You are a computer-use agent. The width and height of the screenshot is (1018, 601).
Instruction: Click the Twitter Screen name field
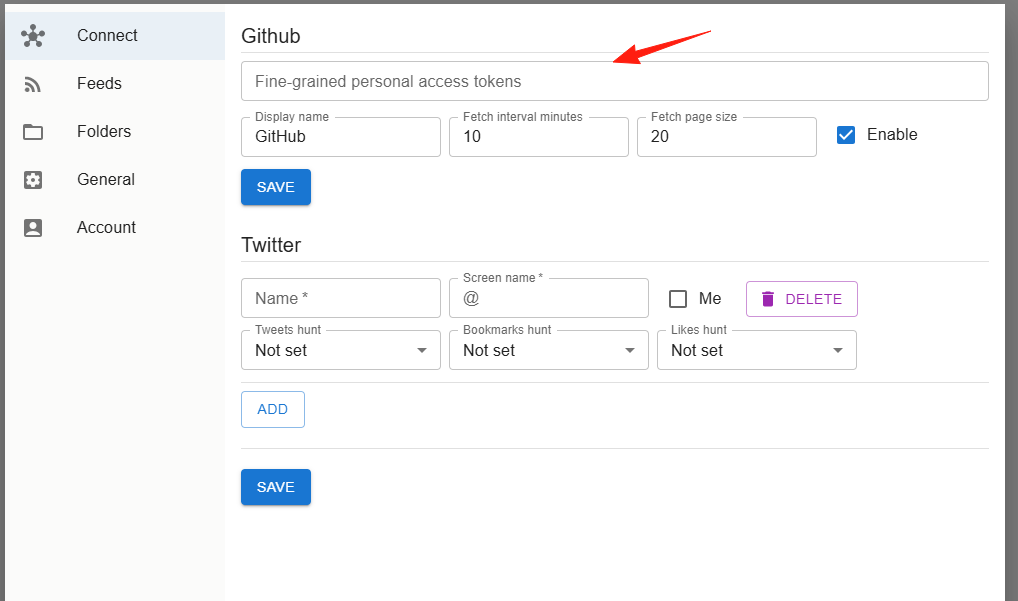click(549, 299)
